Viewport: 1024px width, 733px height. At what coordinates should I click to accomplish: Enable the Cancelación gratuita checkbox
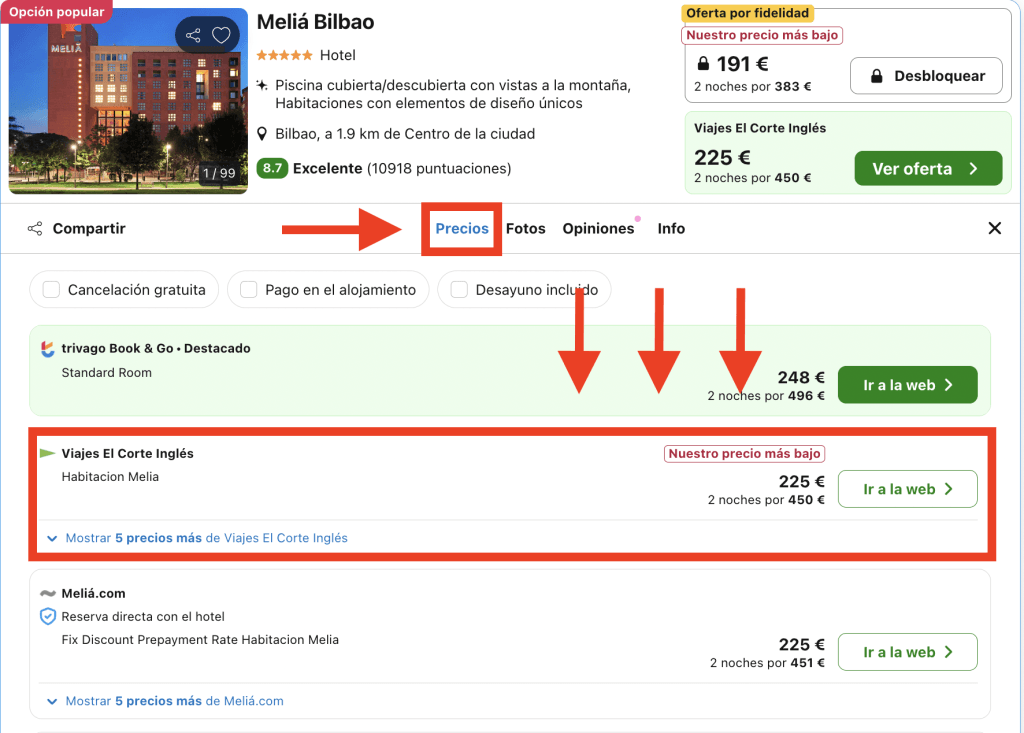(x=51, y=290)
